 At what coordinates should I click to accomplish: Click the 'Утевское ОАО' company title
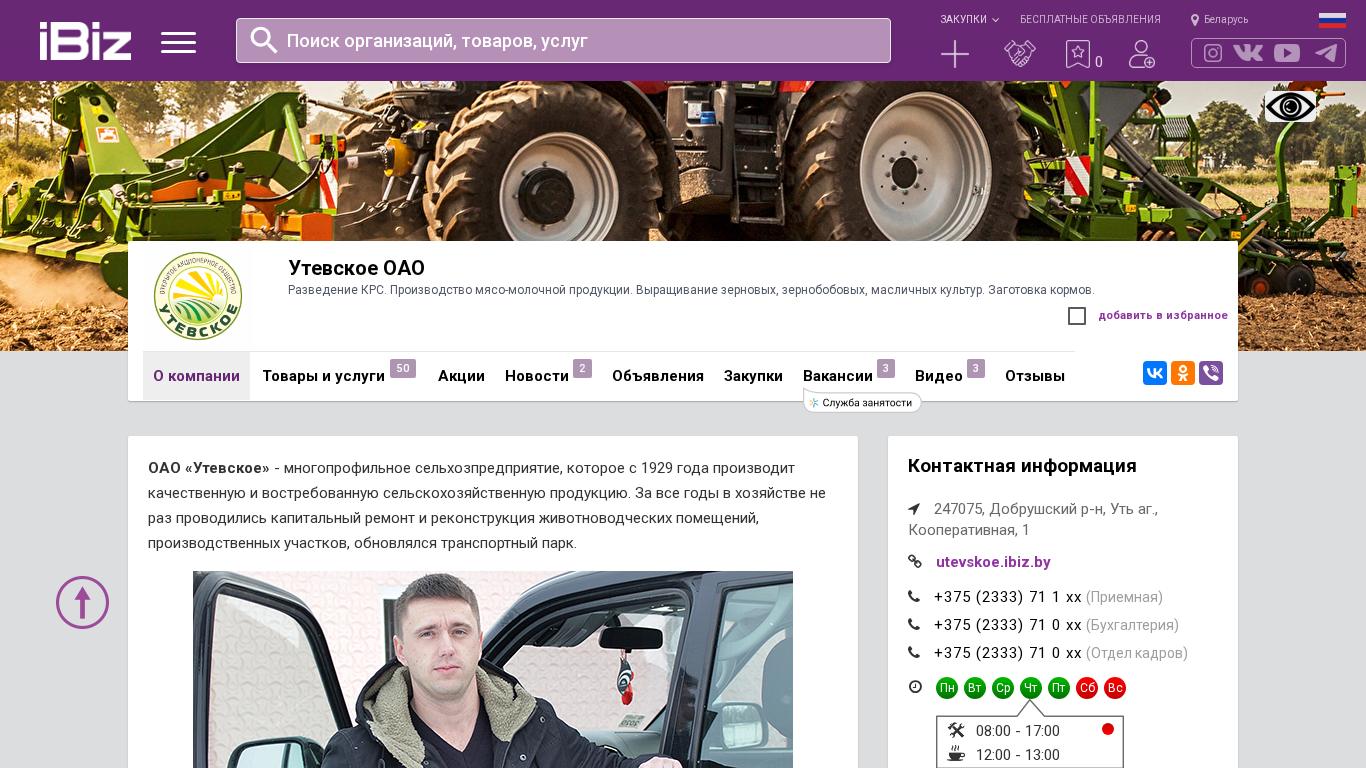pyautogui.click(x=357, y=268)
